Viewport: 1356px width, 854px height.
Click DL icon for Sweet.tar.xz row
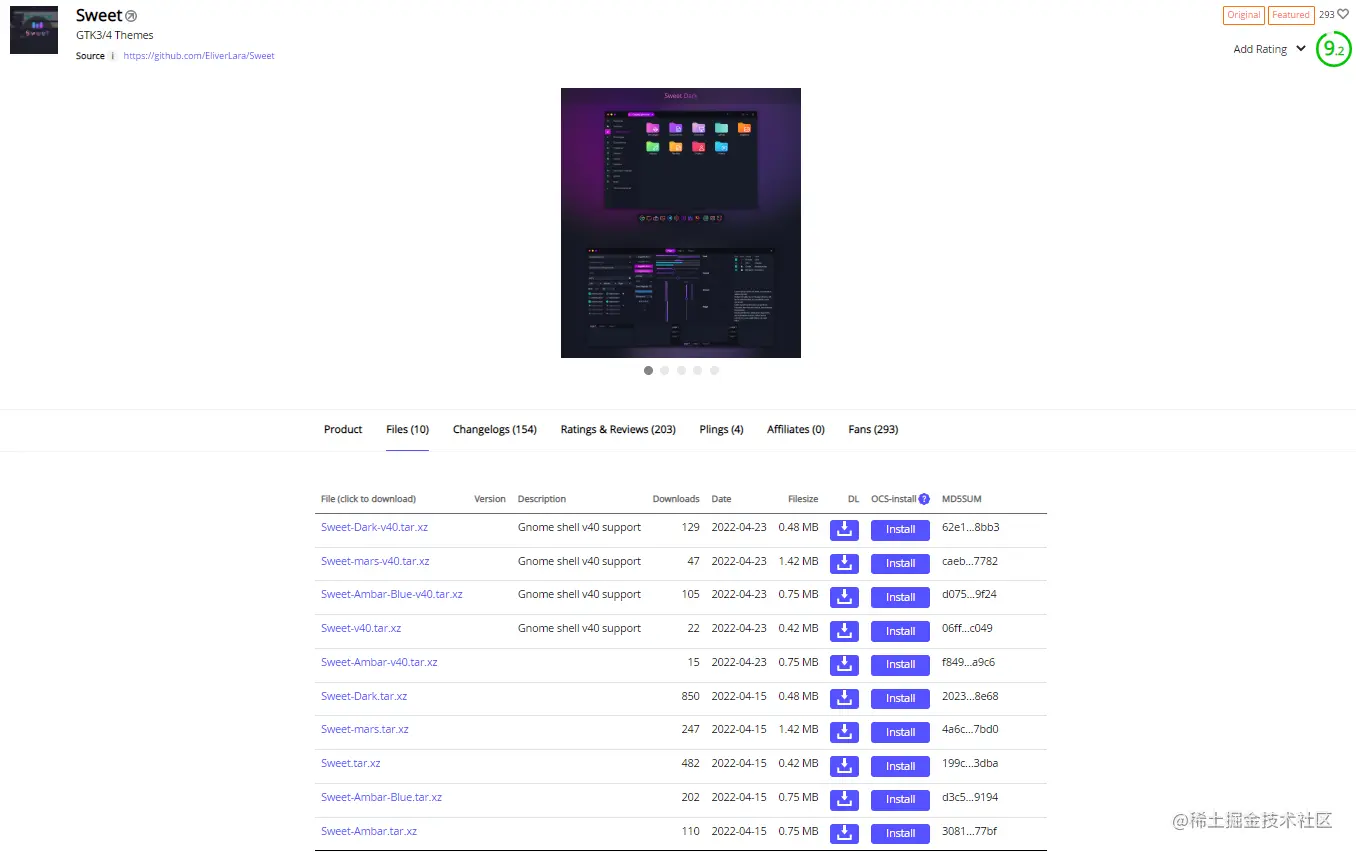coord(844,766)
